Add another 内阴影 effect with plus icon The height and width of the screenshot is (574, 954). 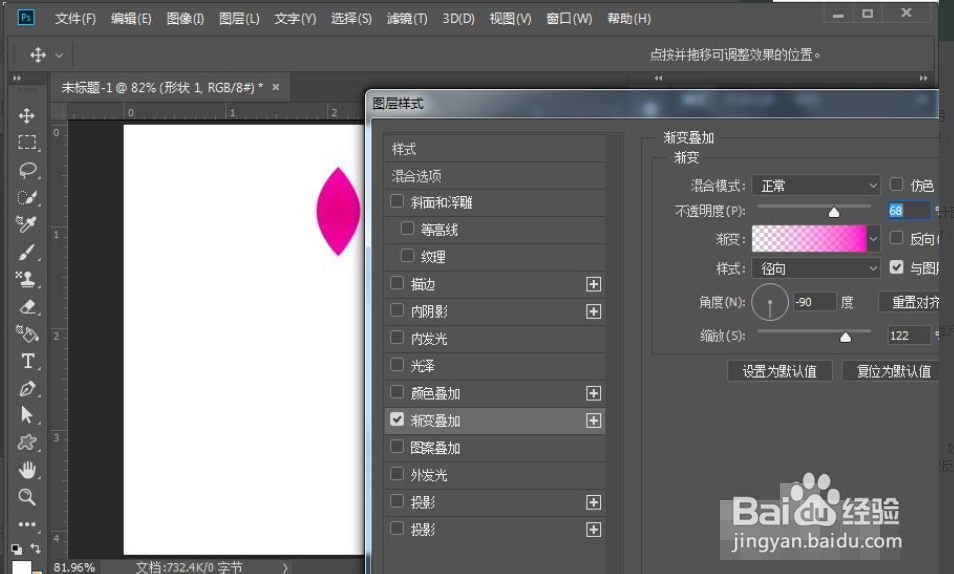[x=593, y=312]
